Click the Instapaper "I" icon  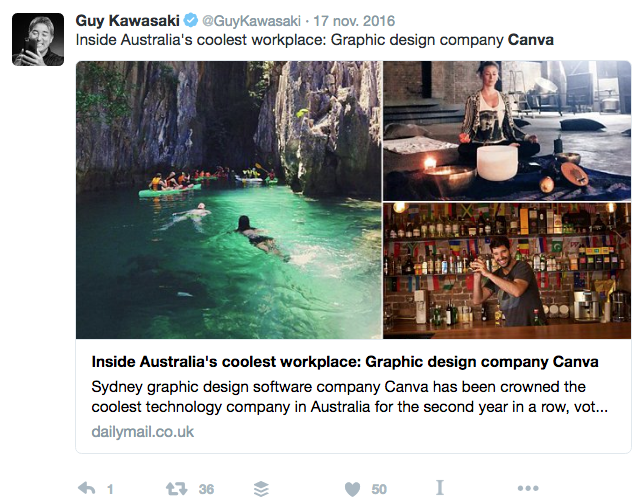[x=439, y=489]
